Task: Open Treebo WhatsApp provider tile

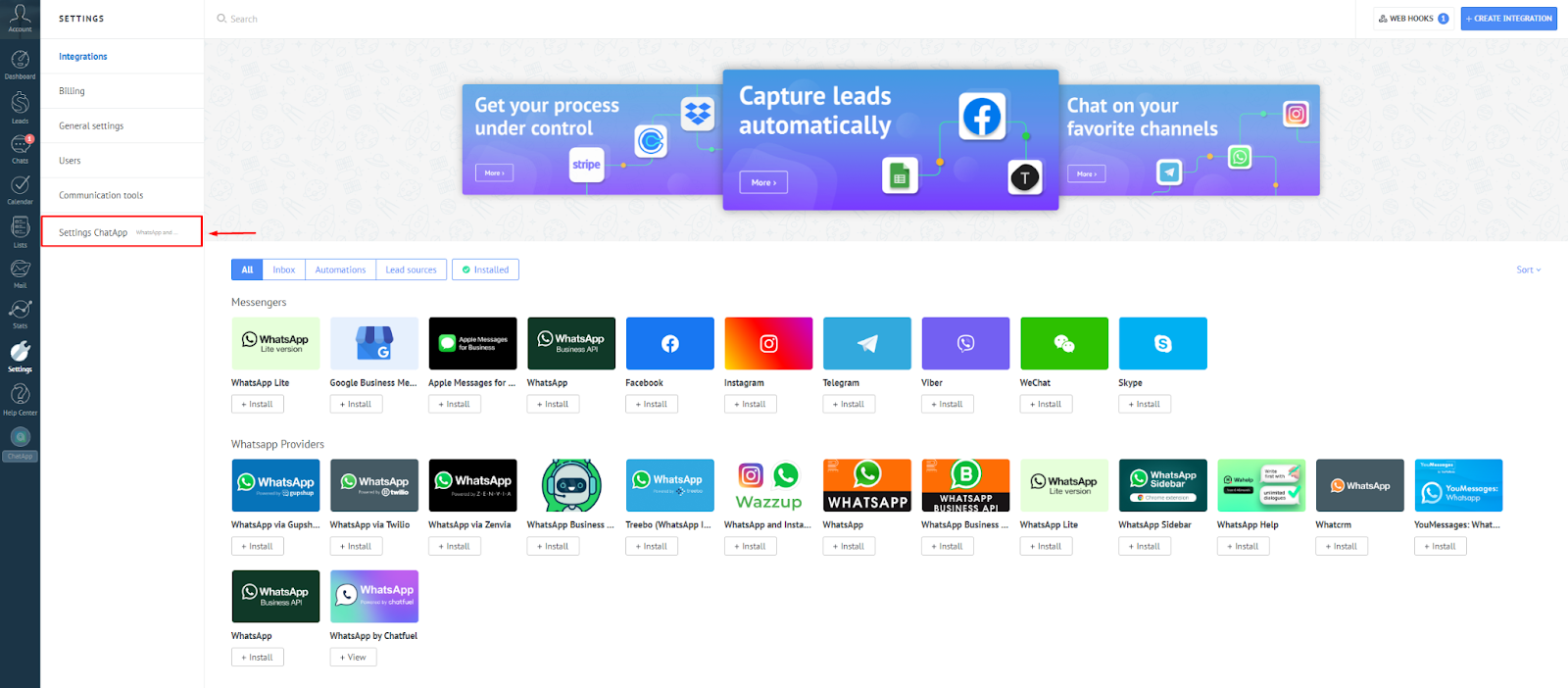Action: [670, 485]
